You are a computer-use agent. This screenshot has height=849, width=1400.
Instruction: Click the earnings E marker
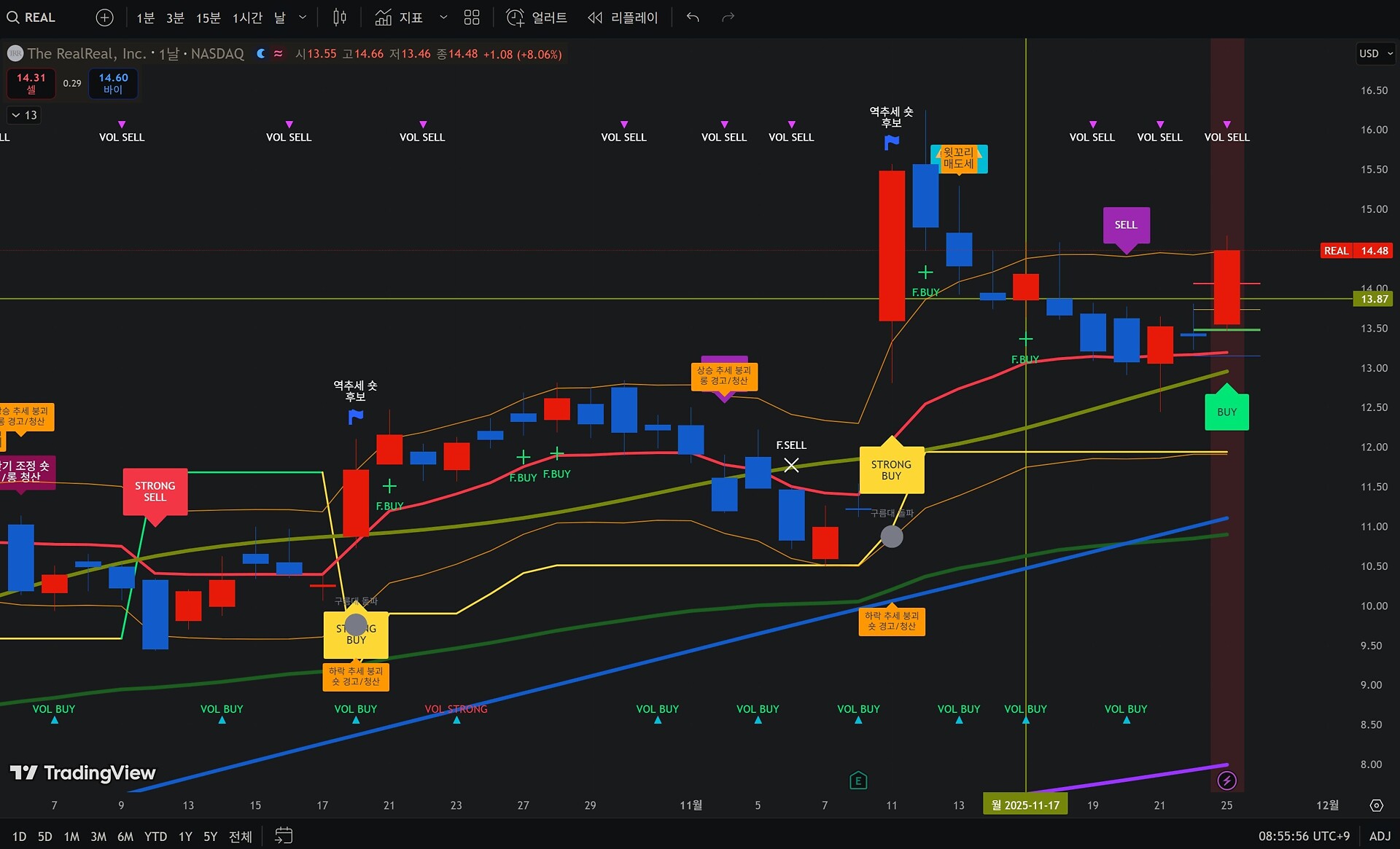[x=858, y=780]
